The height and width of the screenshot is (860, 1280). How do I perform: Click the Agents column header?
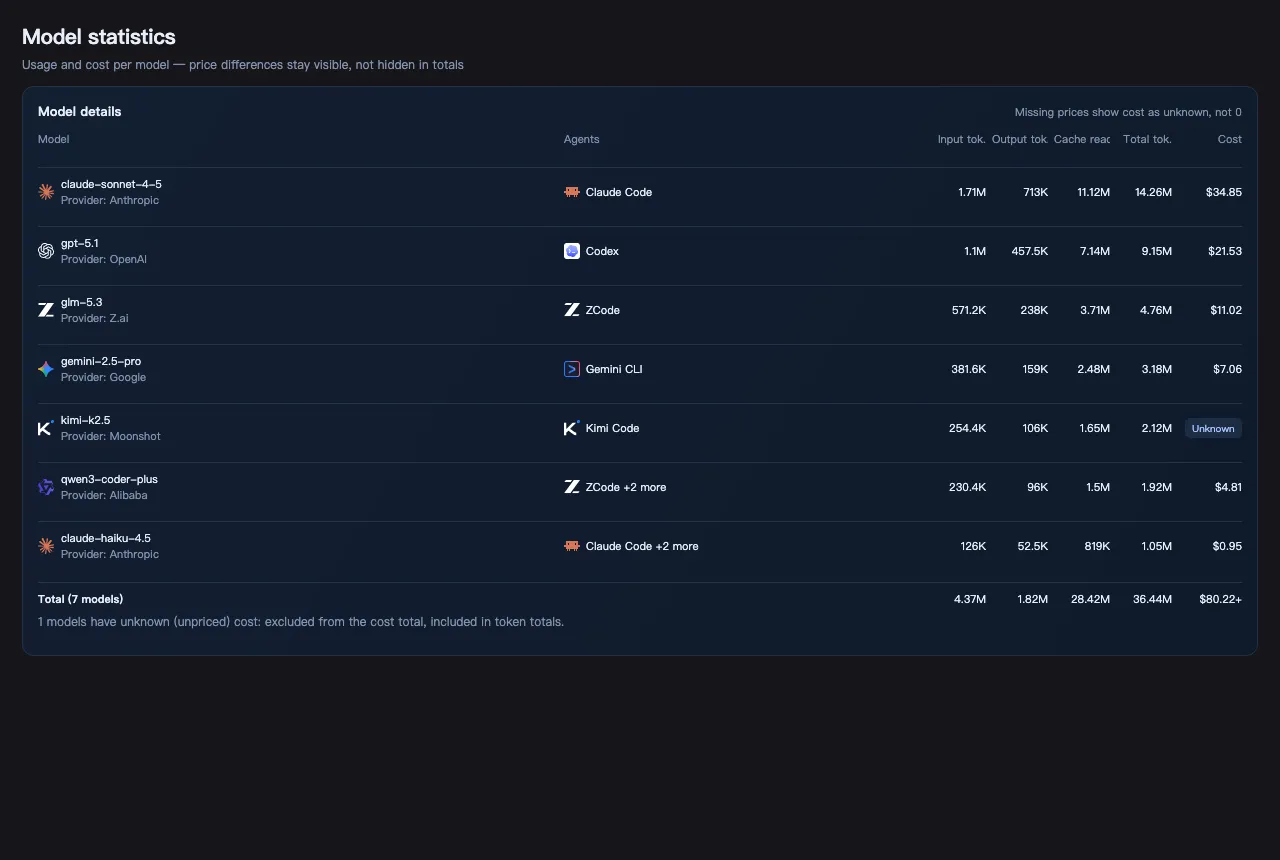coord(582,139)
